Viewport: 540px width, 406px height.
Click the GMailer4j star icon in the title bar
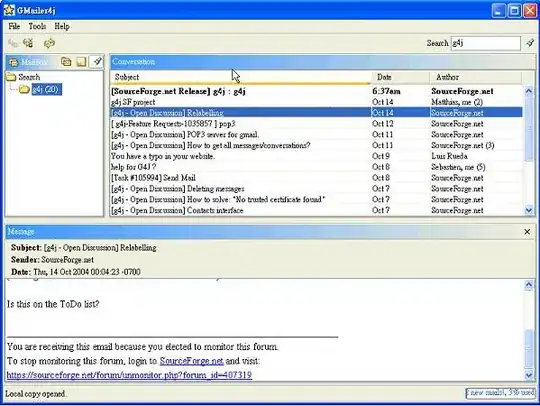click(x=9, y=10)
